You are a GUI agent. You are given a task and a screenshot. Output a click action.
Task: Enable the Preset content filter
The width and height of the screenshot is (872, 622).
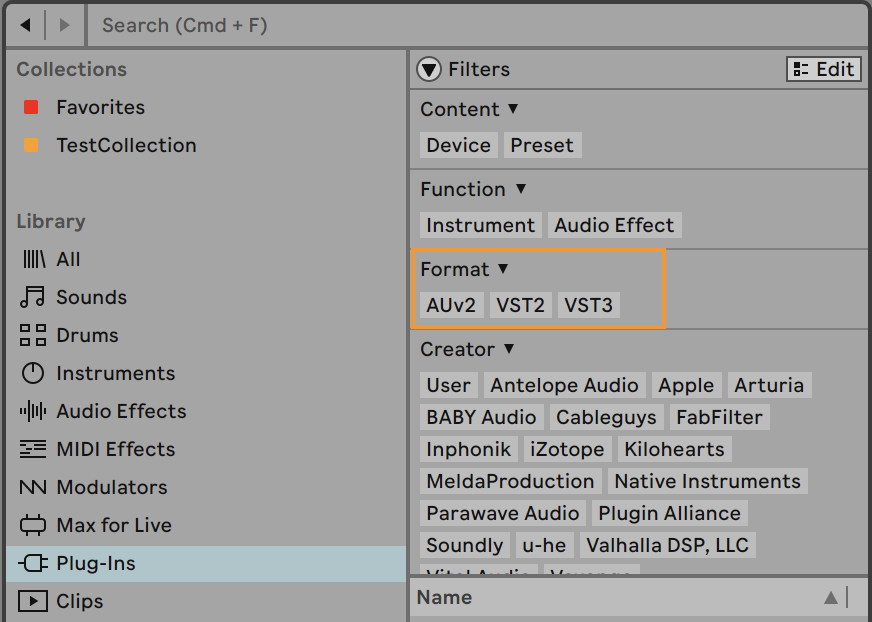[x=541, y=145]
